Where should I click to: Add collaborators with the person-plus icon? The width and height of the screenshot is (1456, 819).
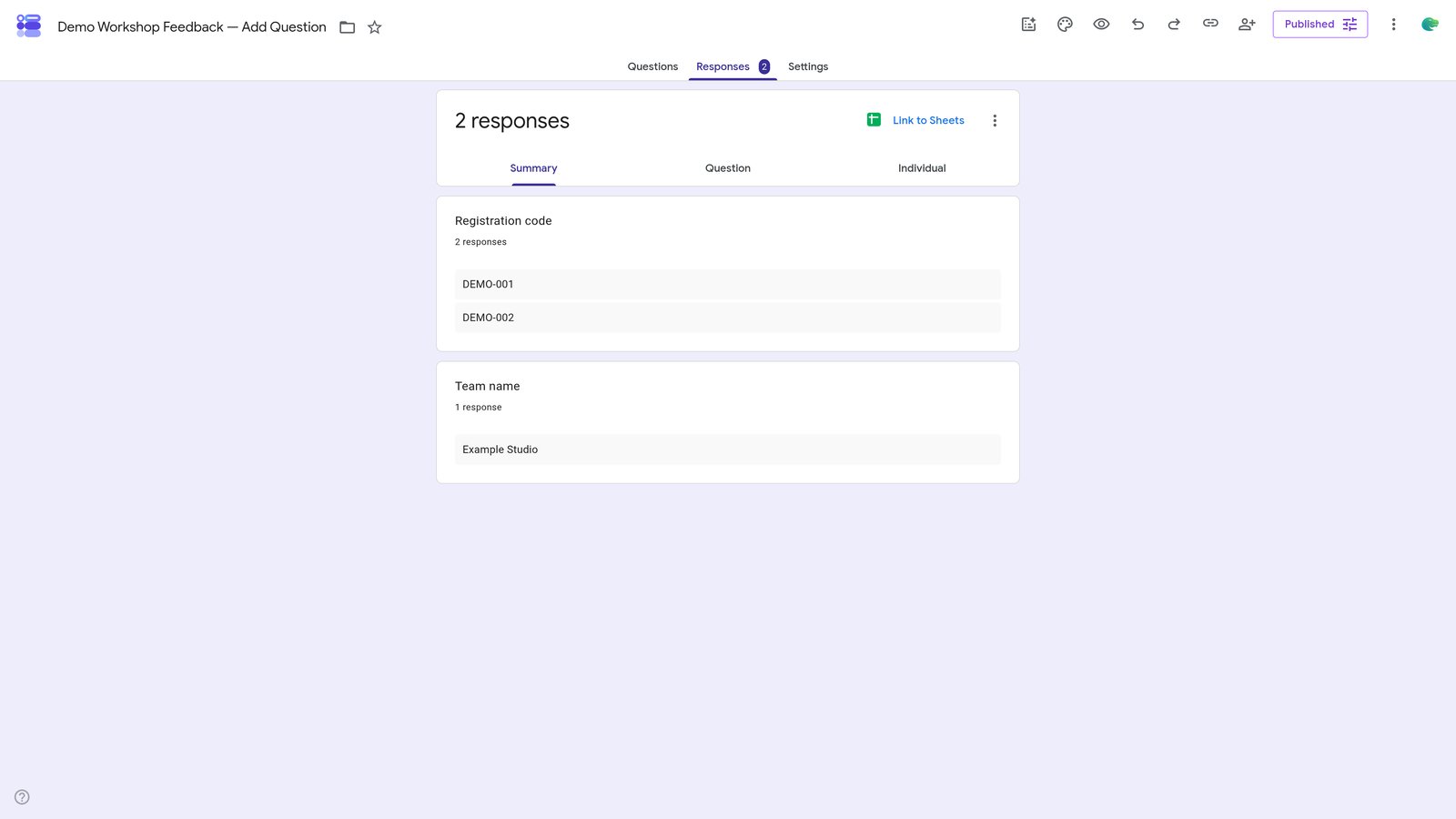[x=1247, y=25]
